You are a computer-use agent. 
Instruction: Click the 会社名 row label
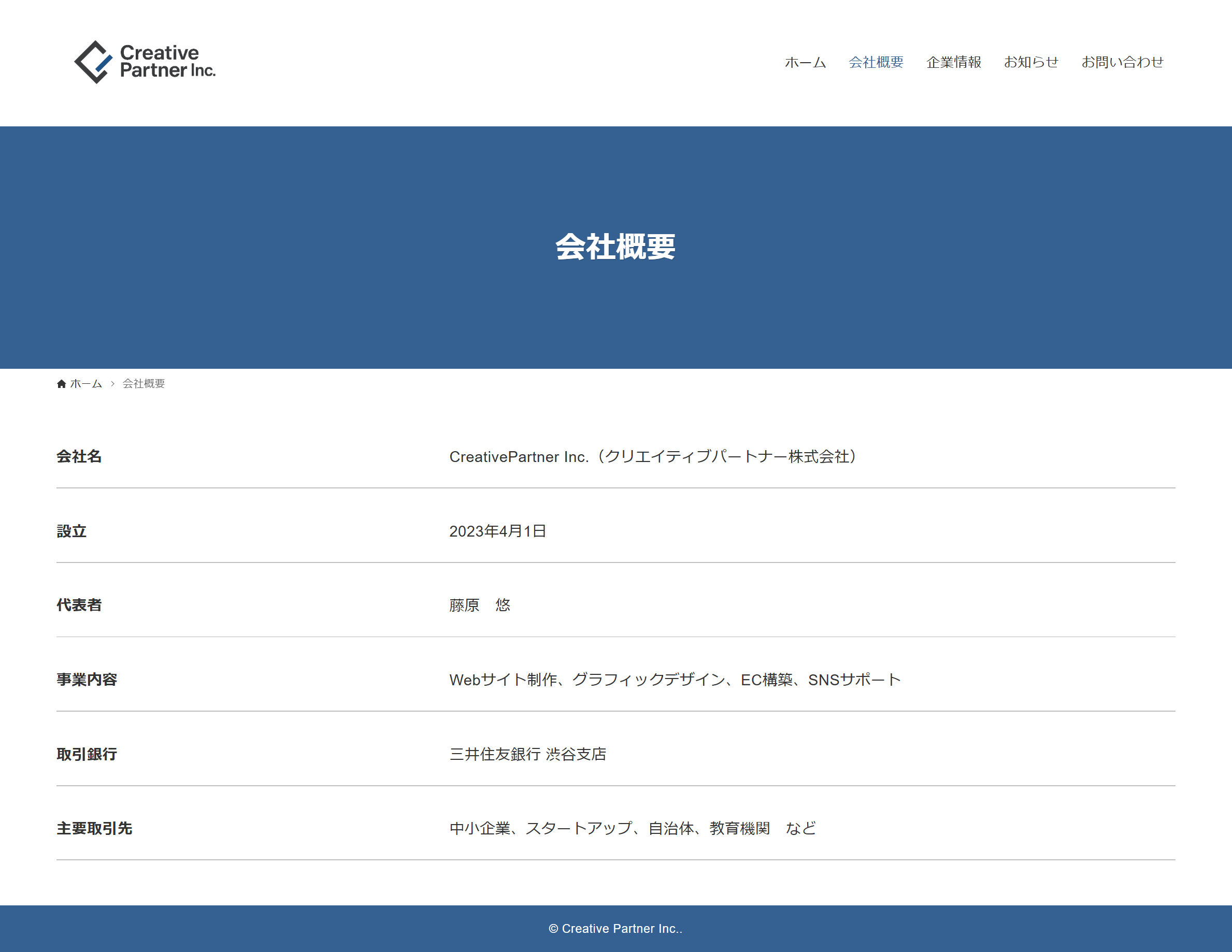[x=79, y=456]
